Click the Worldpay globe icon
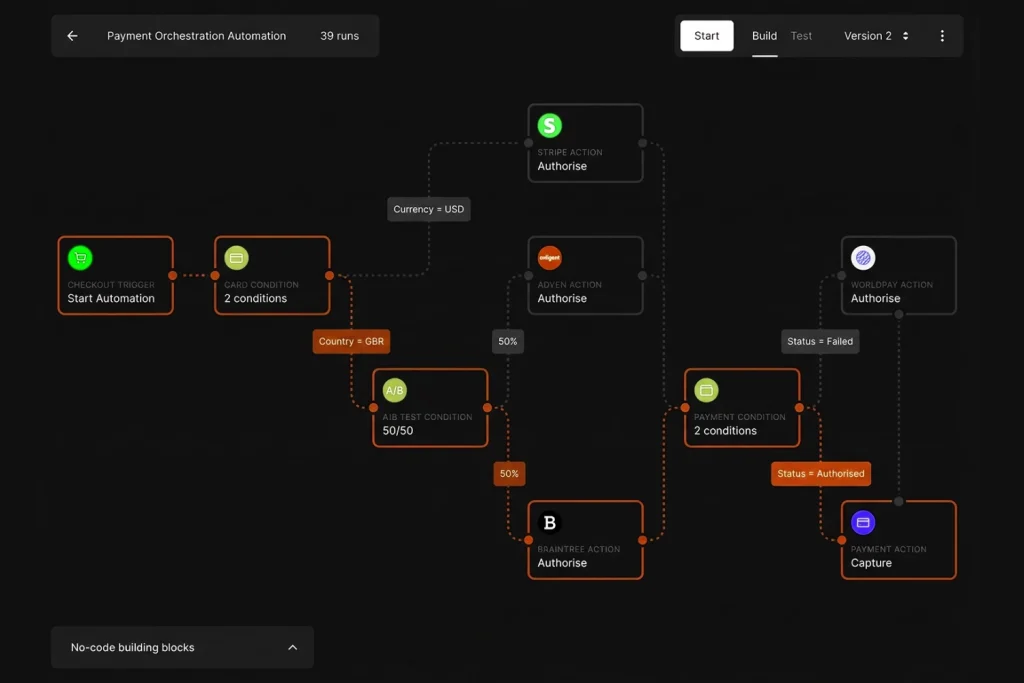The height and width of the screenshot is (683, 1024). [x=863, y=258]
